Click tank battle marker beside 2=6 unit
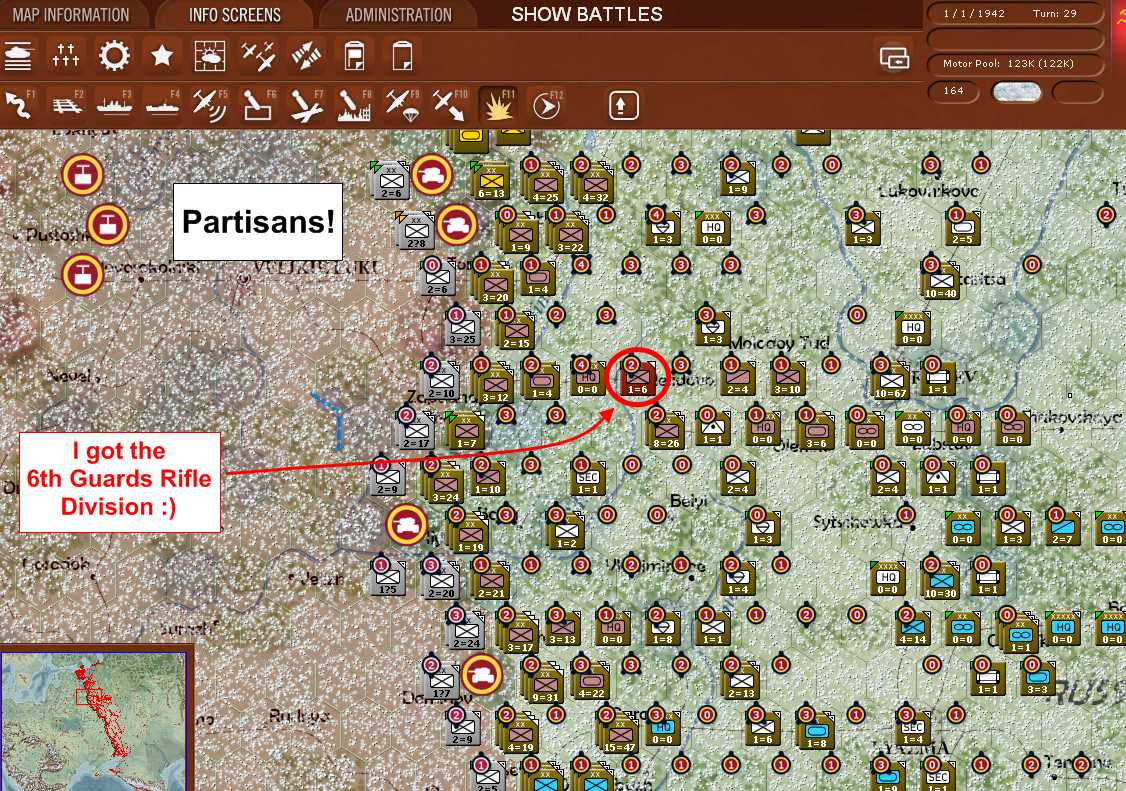1126x791 pixels. pos(432,175)
